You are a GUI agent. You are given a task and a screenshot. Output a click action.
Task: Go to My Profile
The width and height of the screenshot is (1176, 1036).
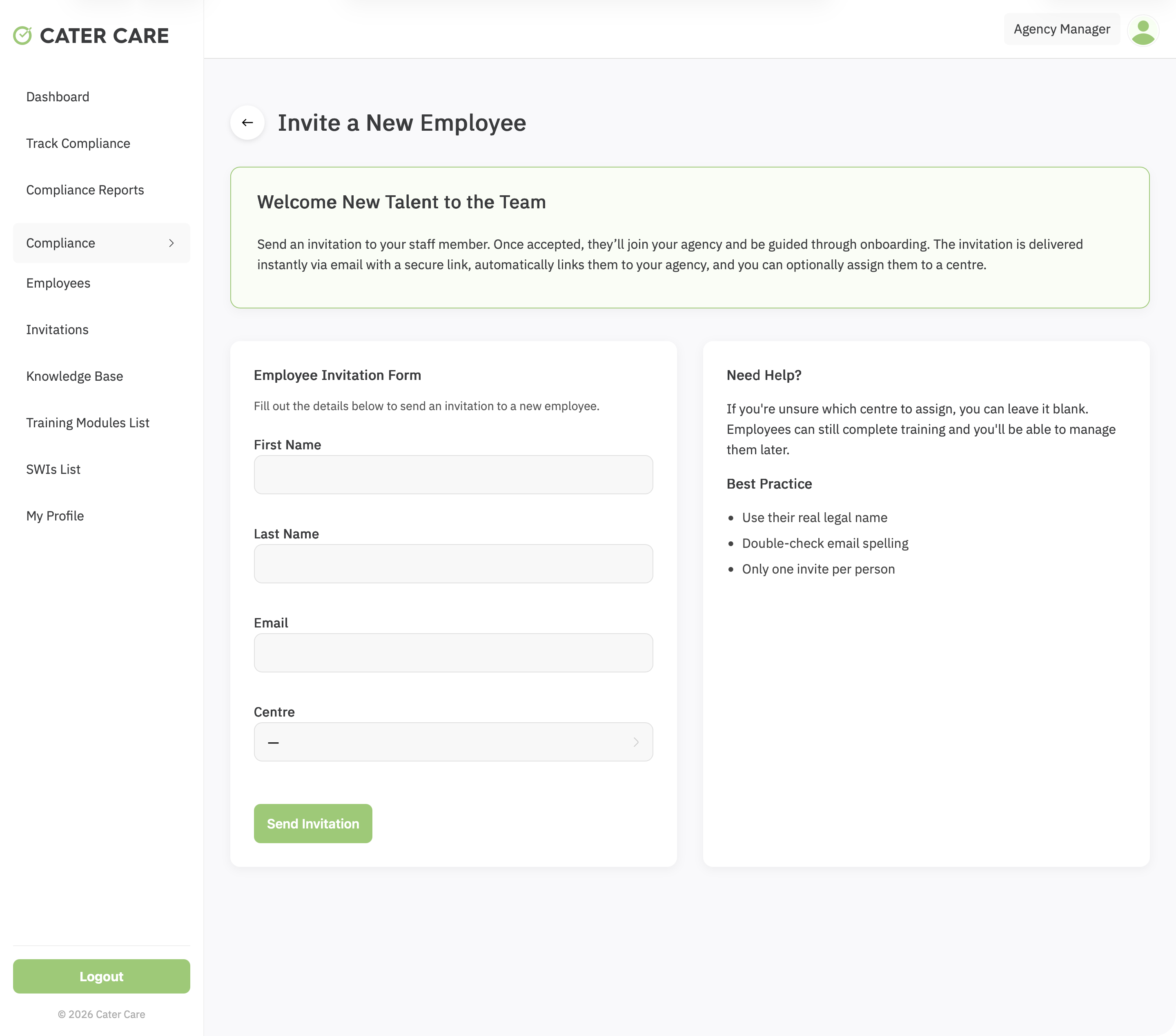[x=55, y=516]
